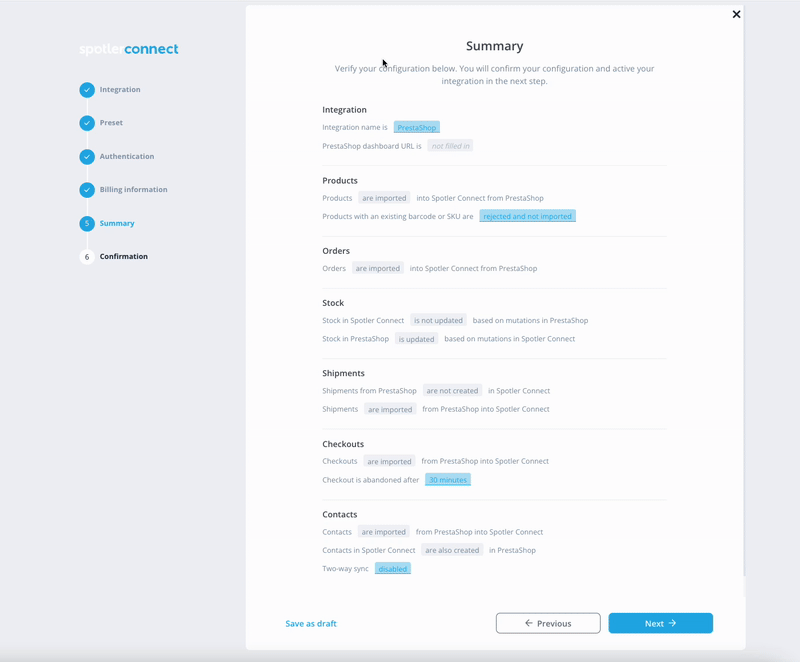Click the dialog's vertical scrollbar
The width and height of the screenshot is (800, 662).
(744, 291)
